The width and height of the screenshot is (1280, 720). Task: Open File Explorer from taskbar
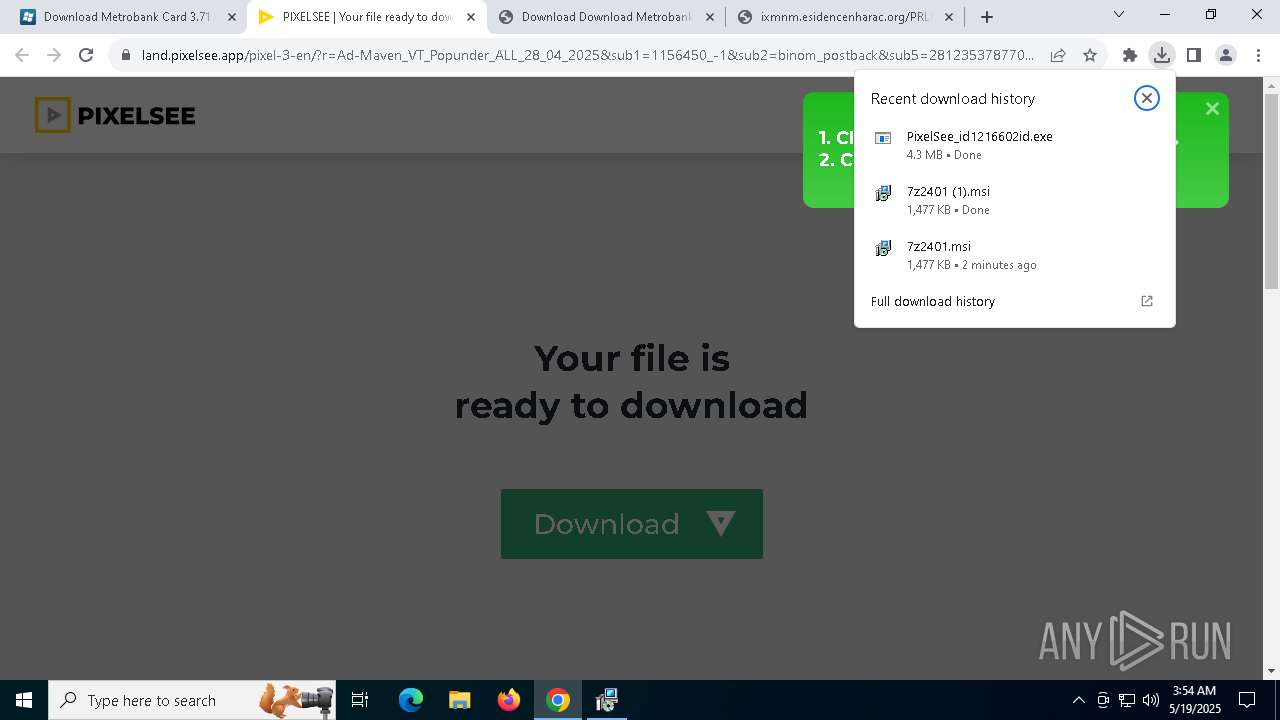pyautogui.click(x=459, y=700)
